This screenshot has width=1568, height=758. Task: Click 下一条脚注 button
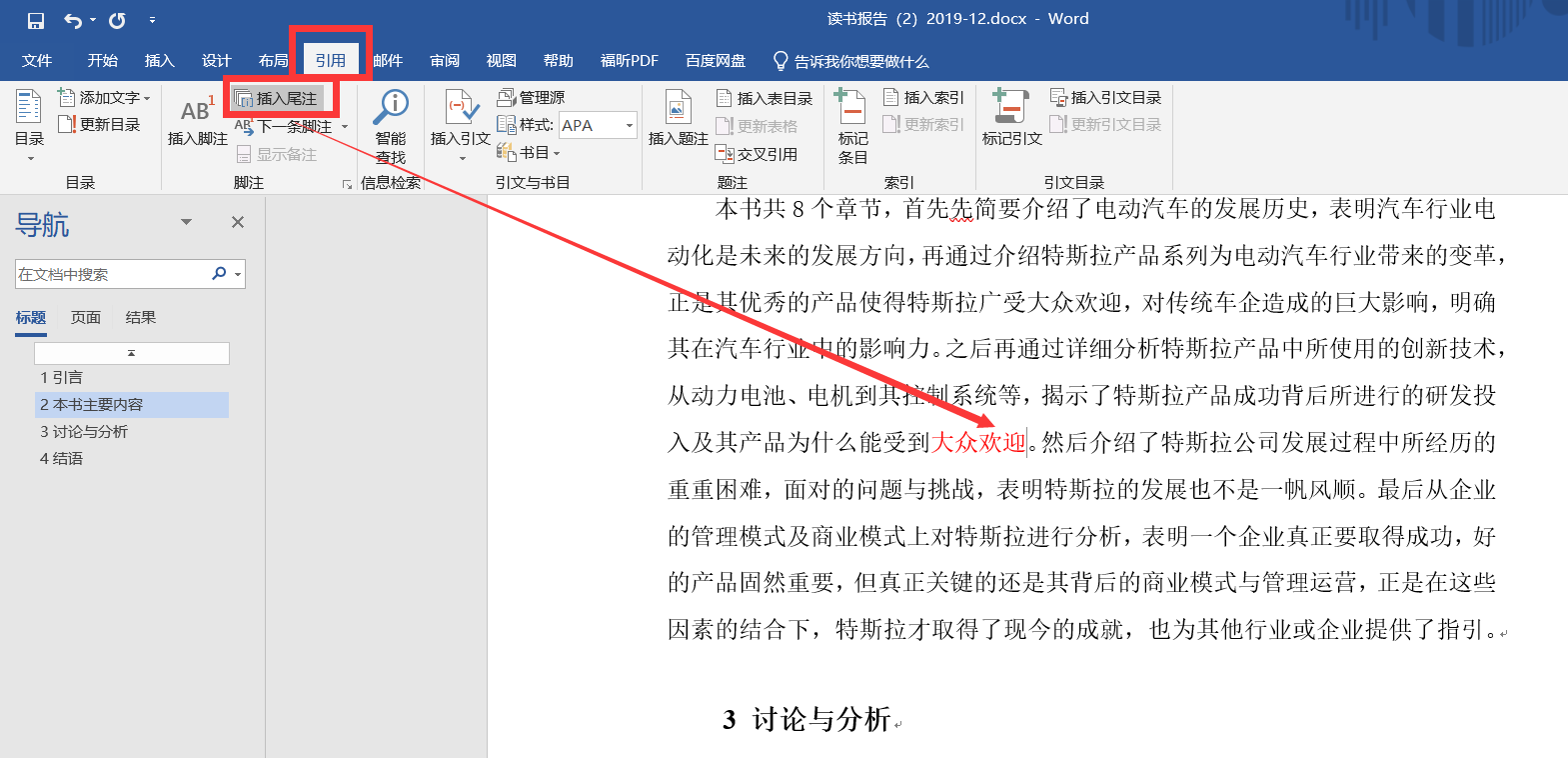[285, 127]
